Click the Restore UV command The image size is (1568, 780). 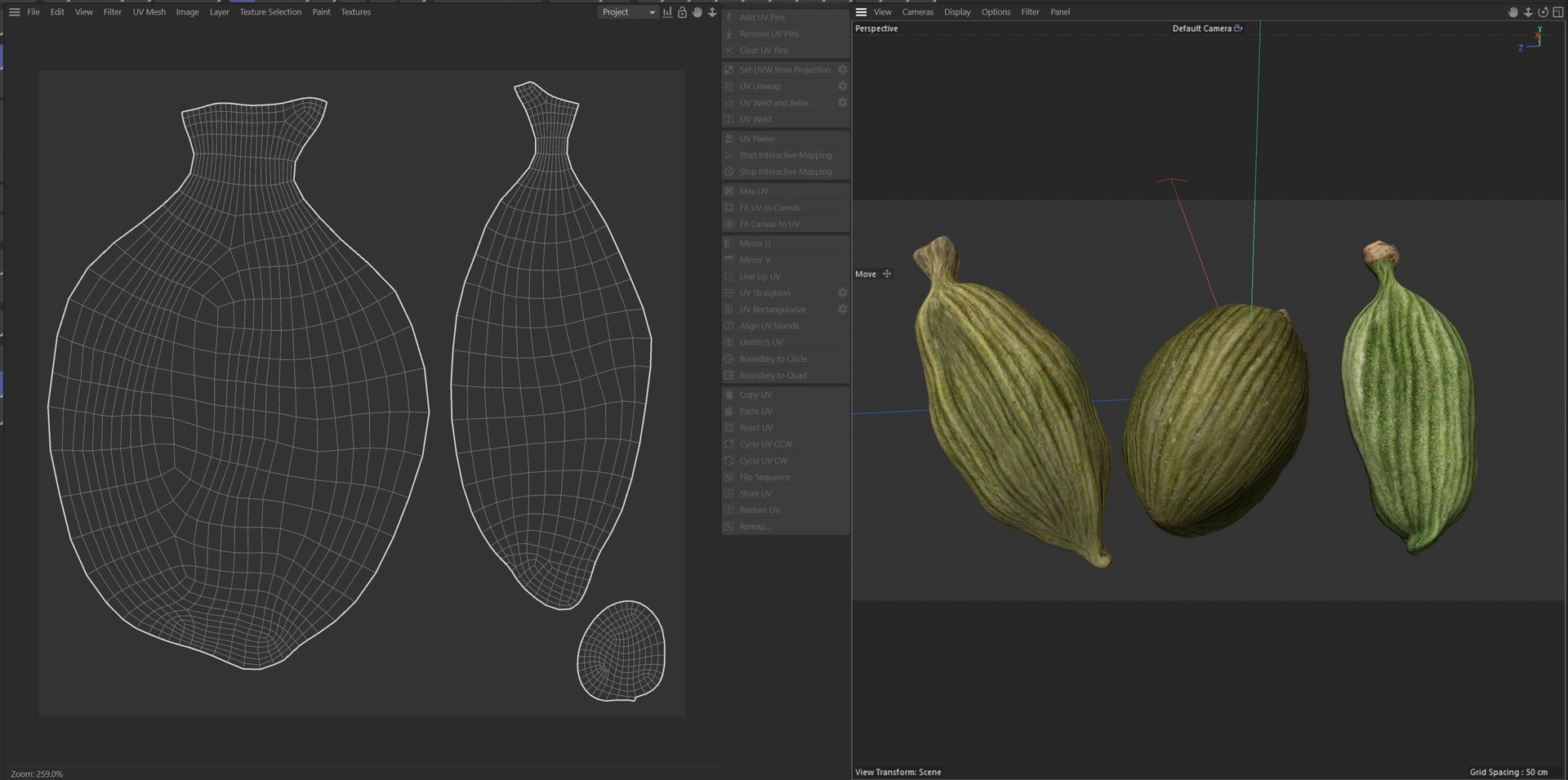point(786,510)
